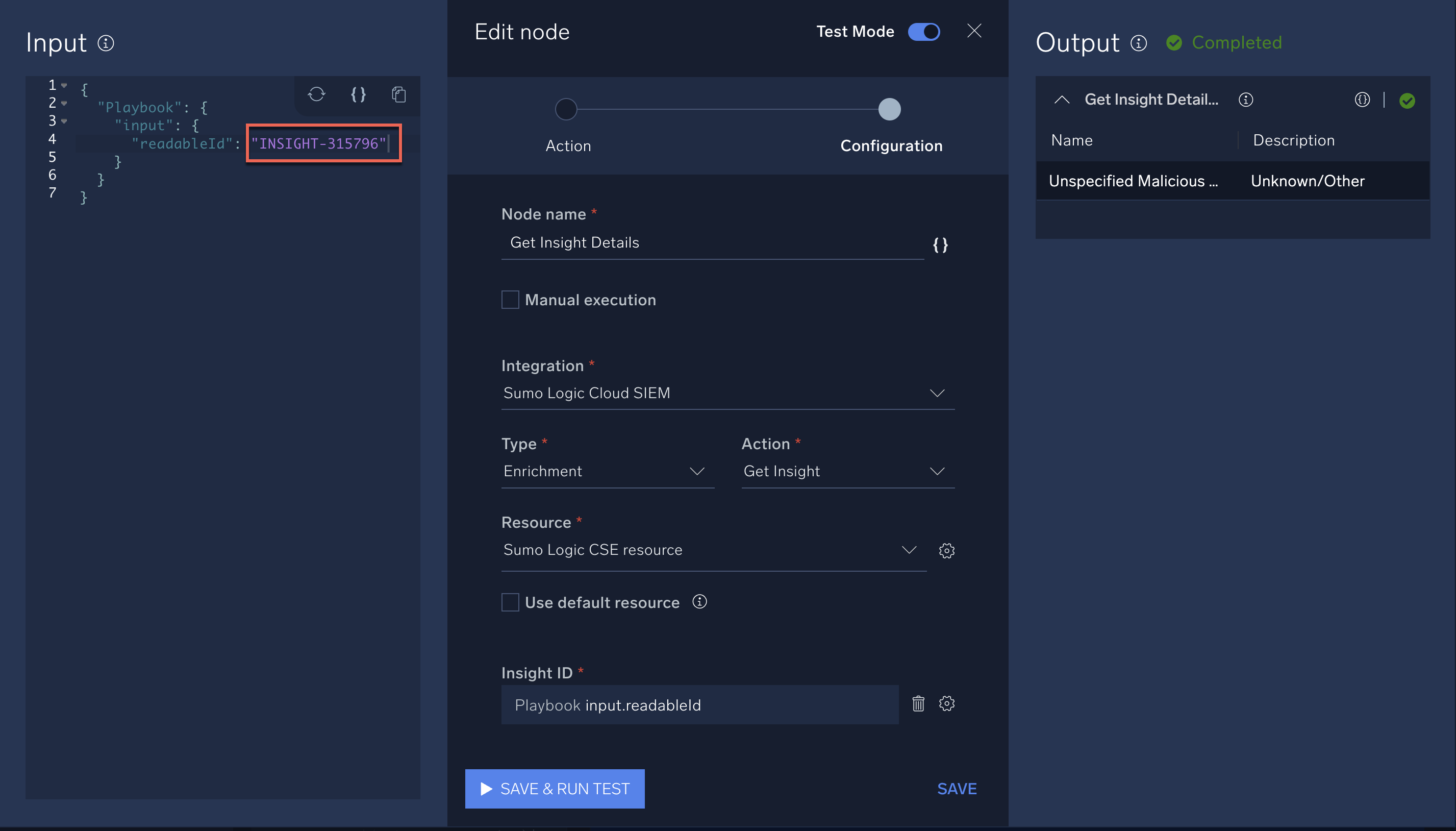Click the curly braces icon in Input panel

point(358,95)
